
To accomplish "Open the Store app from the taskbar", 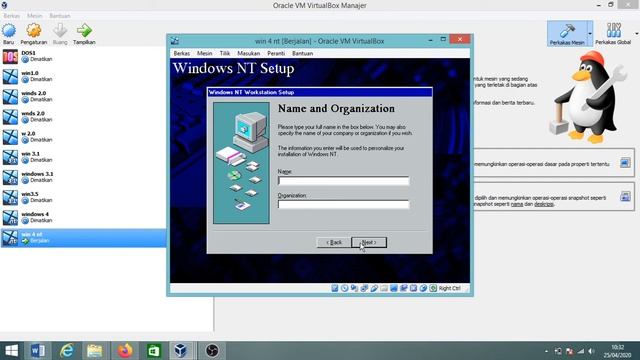I will click(x=153, y=351).
